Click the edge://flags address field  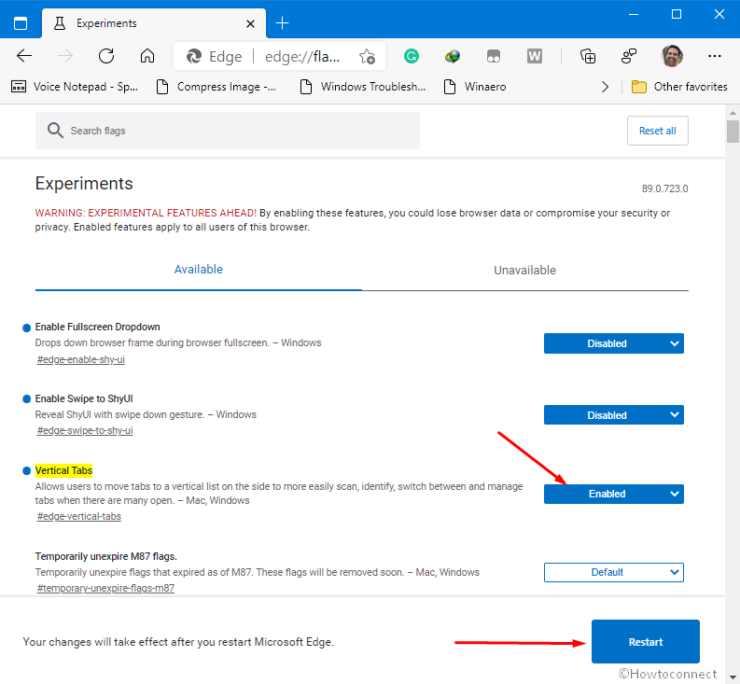click(302, 57)
